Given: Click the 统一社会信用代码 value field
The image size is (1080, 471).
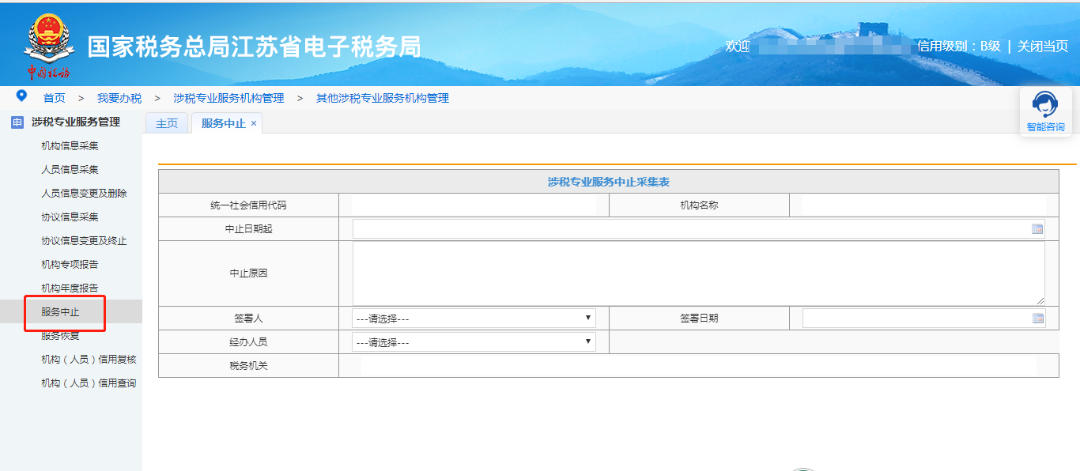Looking at the screenshot, I should pyautogui.click(x=474, y=205).
